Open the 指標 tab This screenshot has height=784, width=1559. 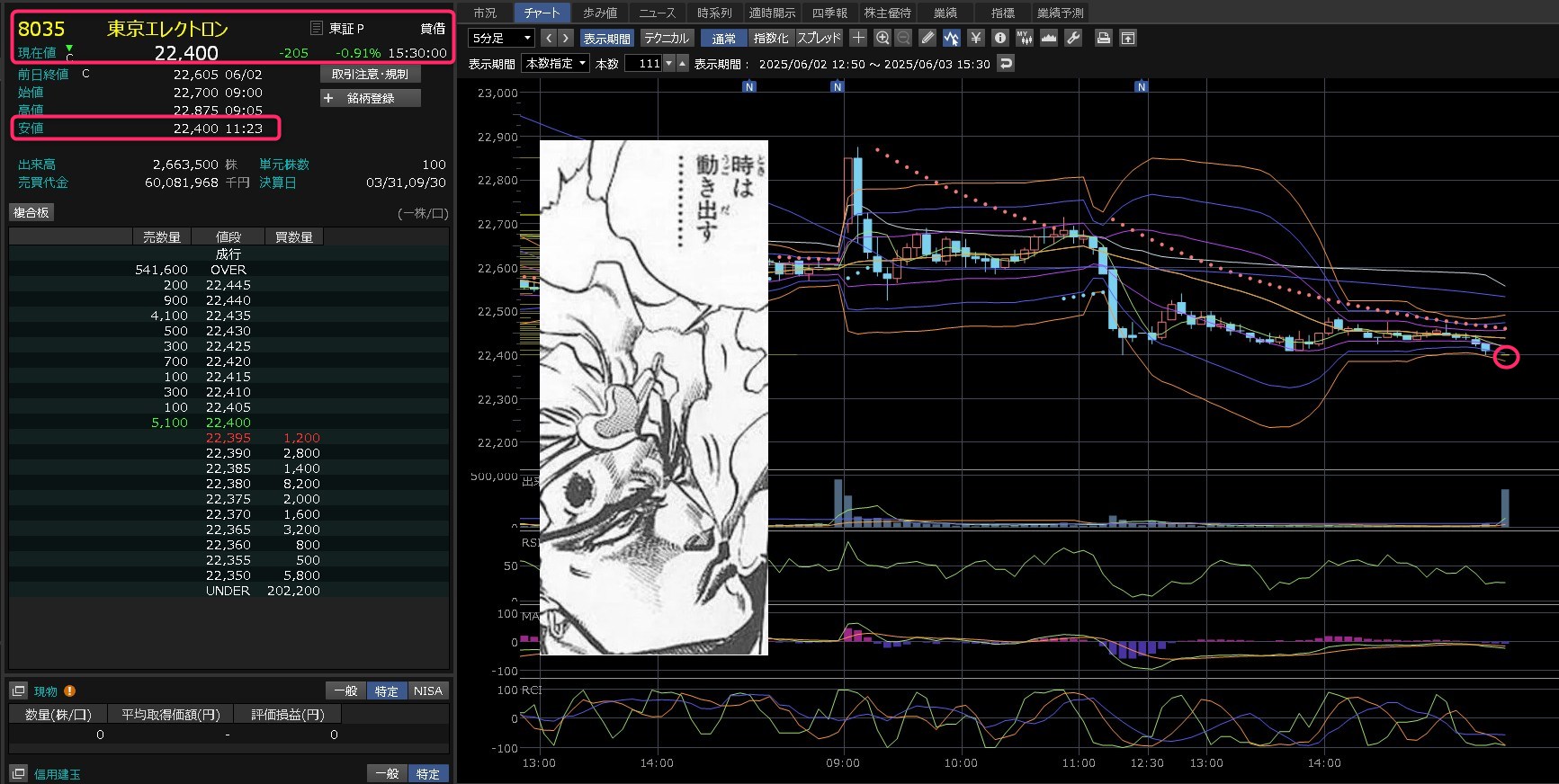pyautogui.click(x=1002, y=13)
